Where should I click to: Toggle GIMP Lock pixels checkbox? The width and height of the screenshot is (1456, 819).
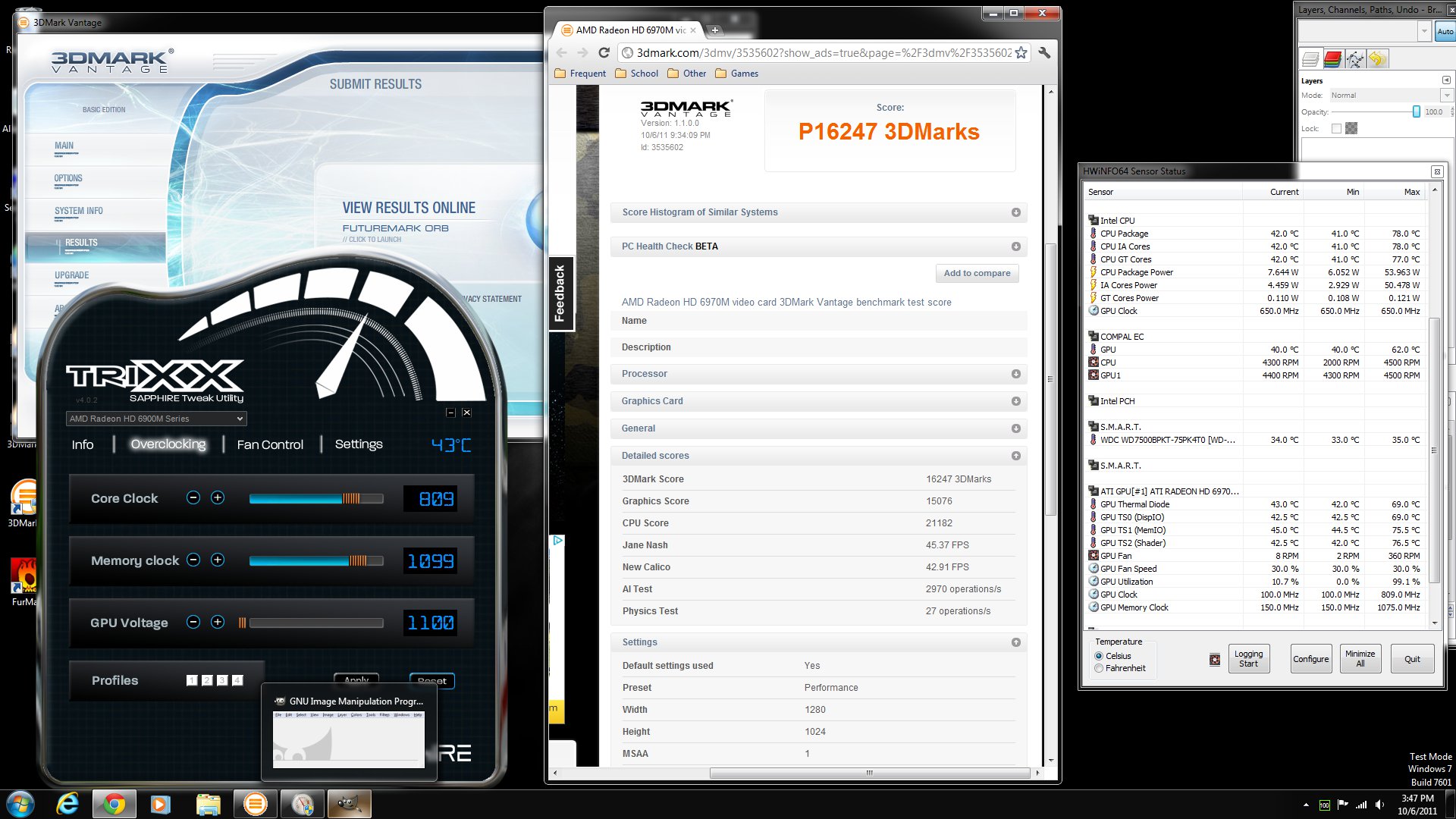pos(1336,128)
